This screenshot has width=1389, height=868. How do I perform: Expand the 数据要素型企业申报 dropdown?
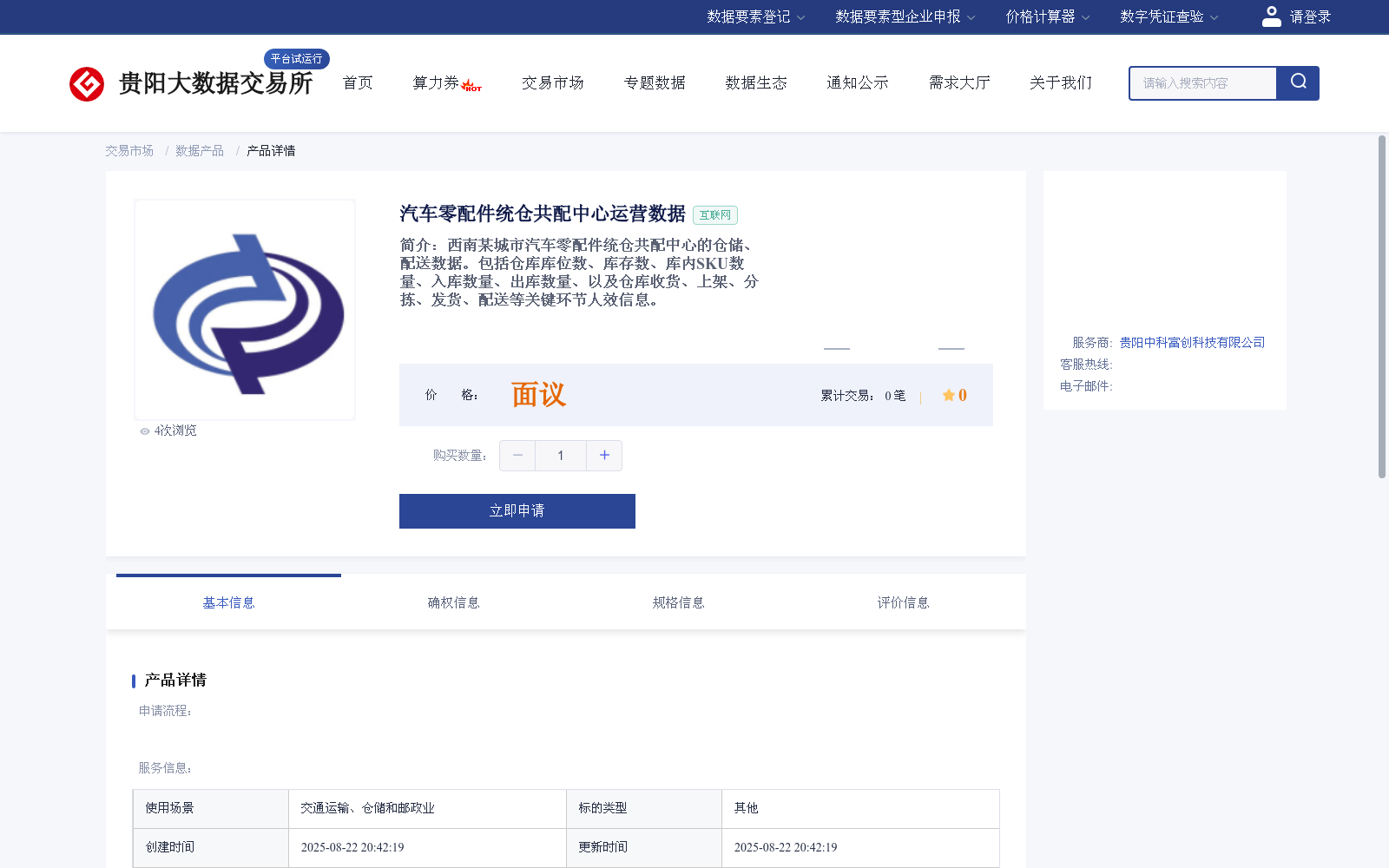click(905, 16)
